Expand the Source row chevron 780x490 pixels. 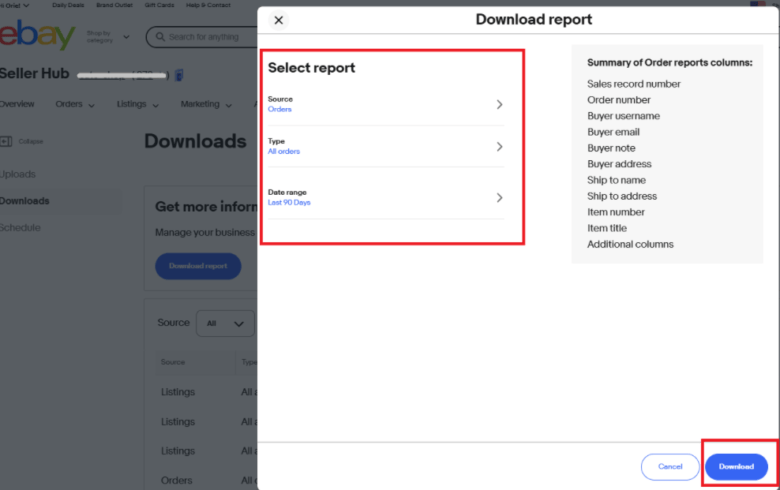point(499,104)
